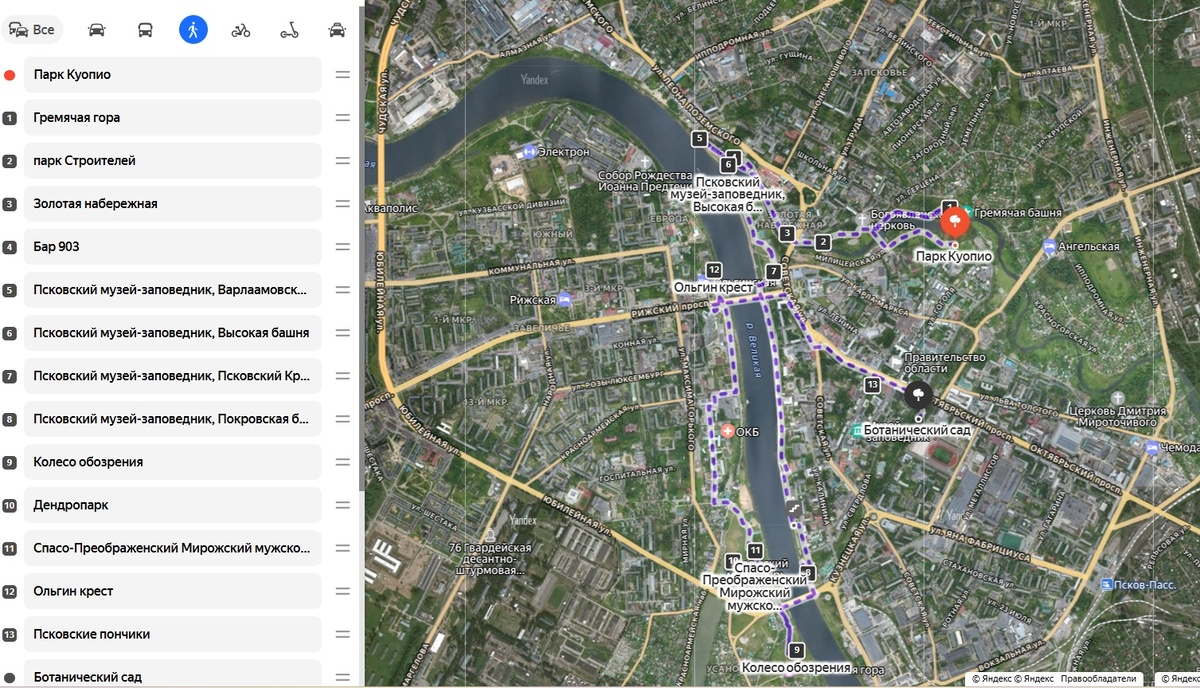Click the Дендропарк waypoint field
This screenshot has width=1200, height=688.
click(x=172, y=505)
